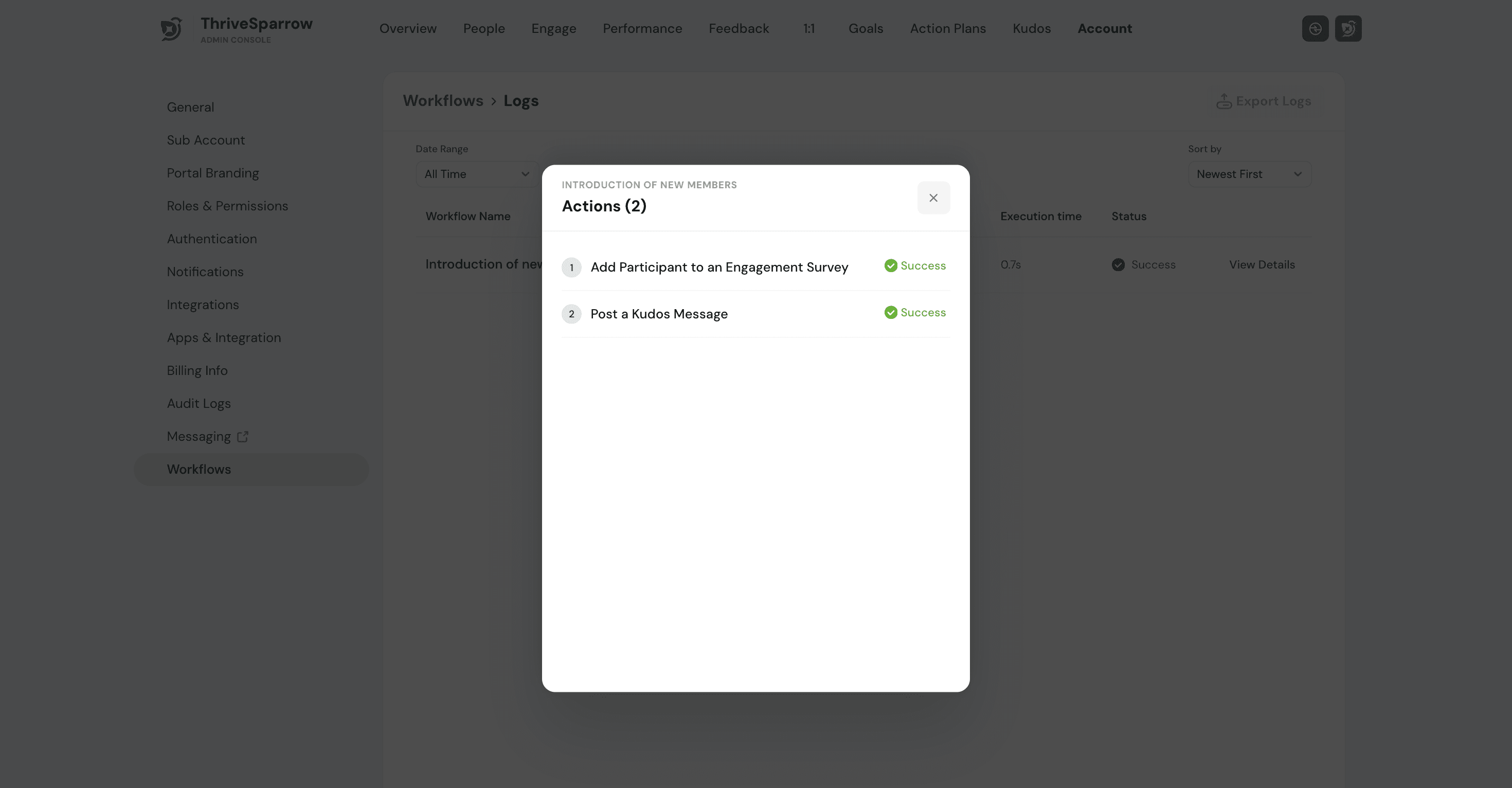Viewport: 1512px width, 788px height.
Task: Select Notifications in the sidebar
Action: [205, 271]
